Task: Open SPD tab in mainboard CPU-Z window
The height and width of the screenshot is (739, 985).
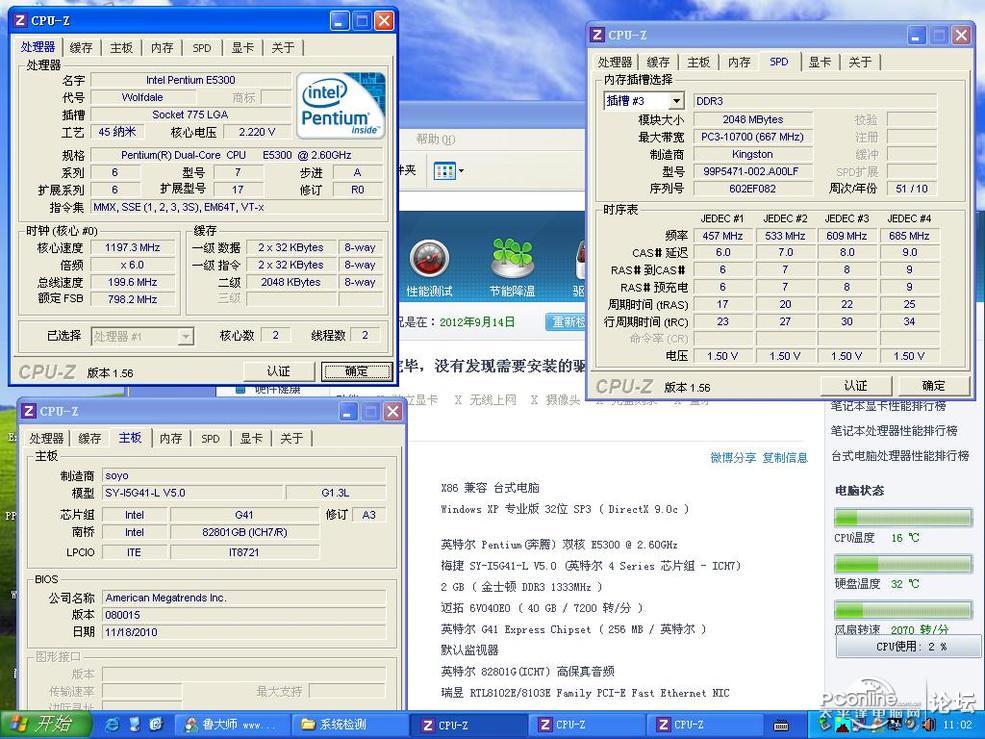Action: (x=210, y=439)
